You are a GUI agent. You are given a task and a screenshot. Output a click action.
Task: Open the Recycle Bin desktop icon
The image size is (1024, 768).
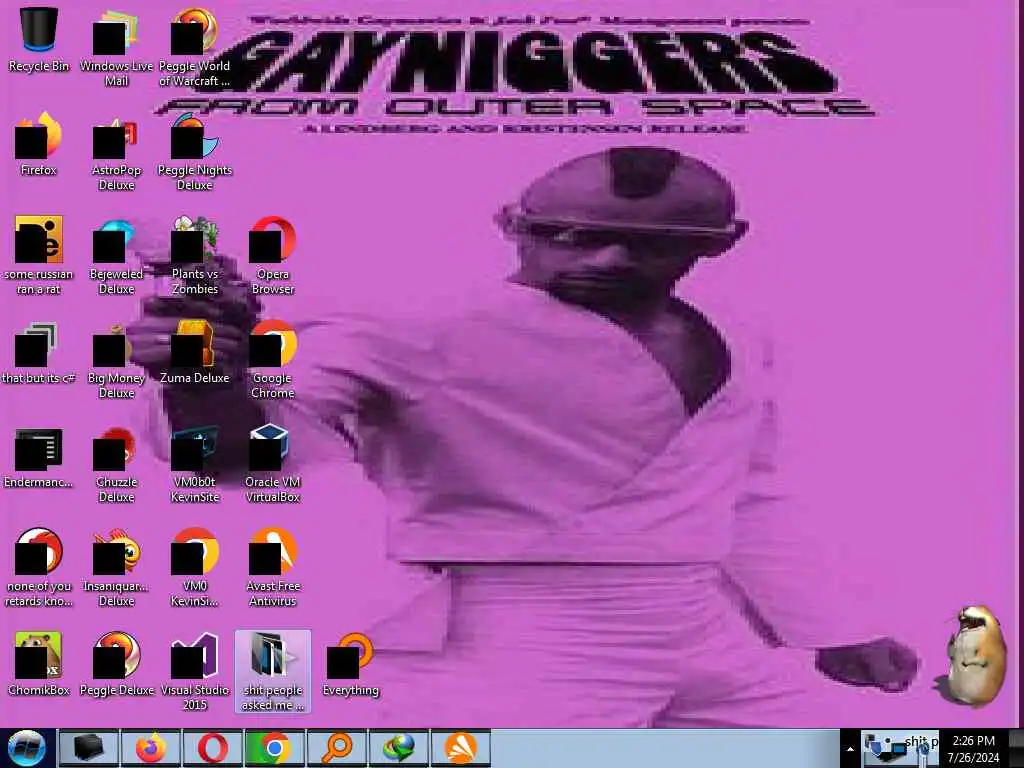click(39, 40)
